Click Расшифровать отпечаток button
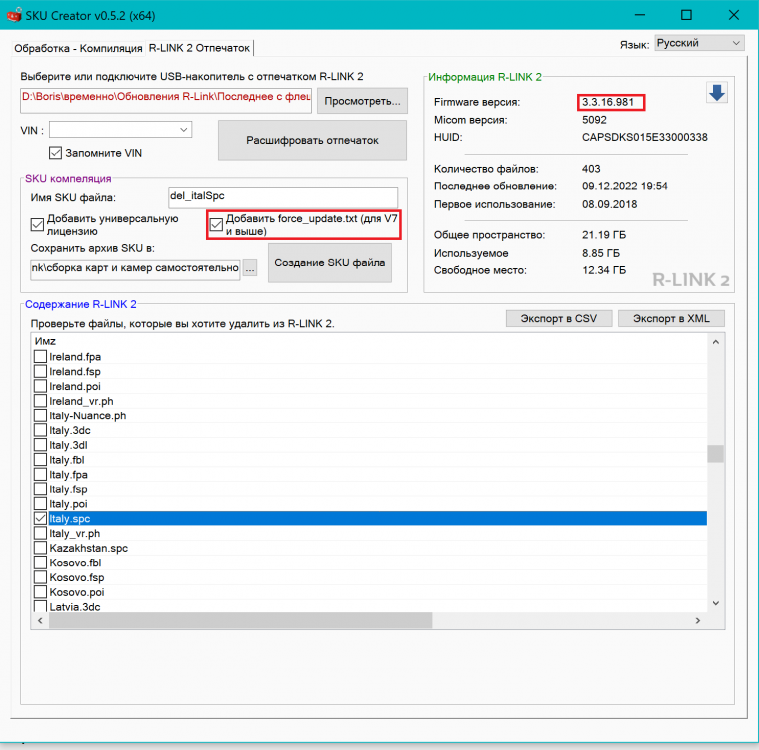759x750 pixels. pyautogui.click(x=312, y=140)
